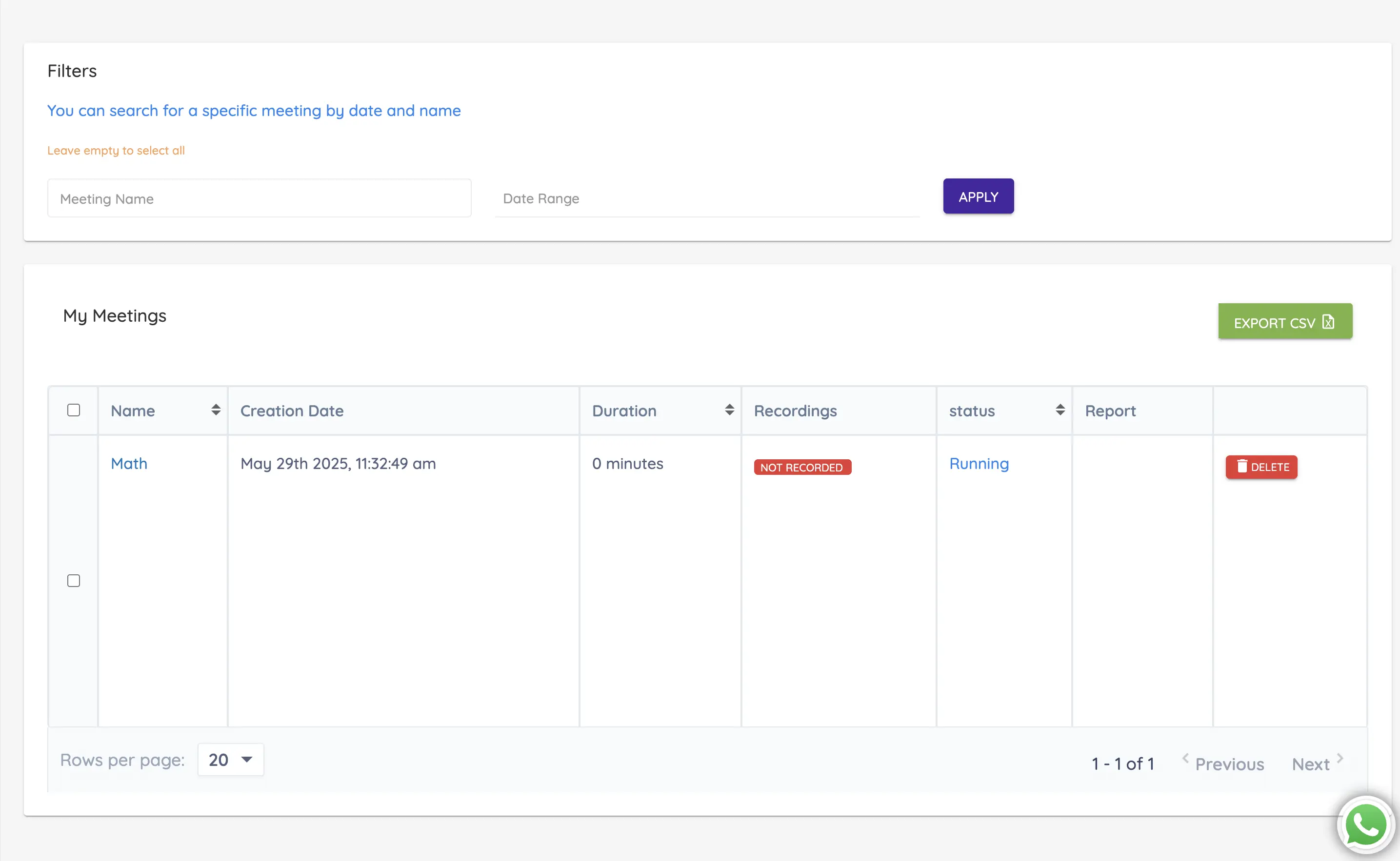Click the Report column header
Screen dimensions: 1400x861
(x=1110, y=411)
